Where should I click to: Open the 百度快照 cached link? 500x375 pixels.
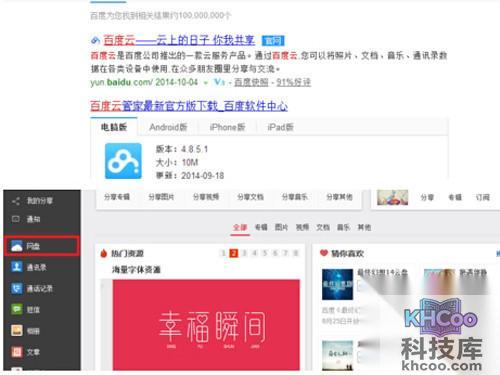point(251,82)
